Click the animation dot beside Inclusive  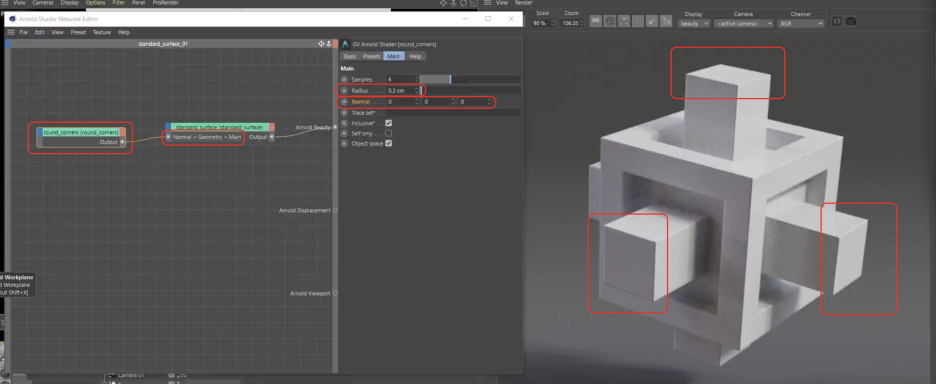coord(344,123)
